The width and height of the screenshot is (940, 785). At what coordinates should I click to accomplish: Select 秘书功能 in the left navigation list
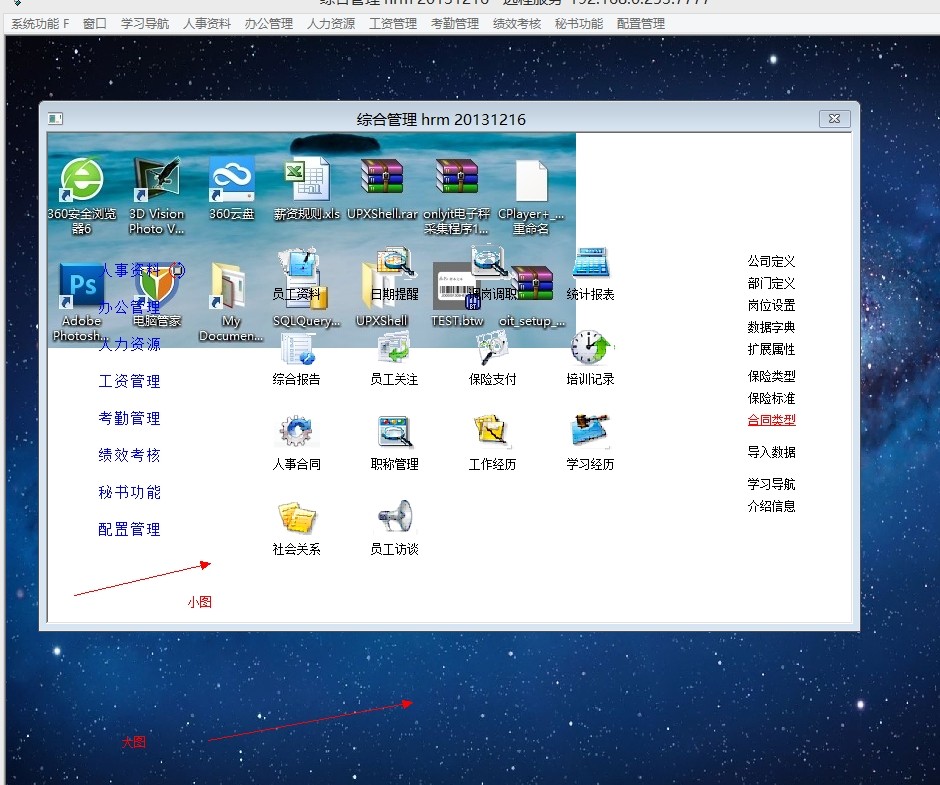129,492
